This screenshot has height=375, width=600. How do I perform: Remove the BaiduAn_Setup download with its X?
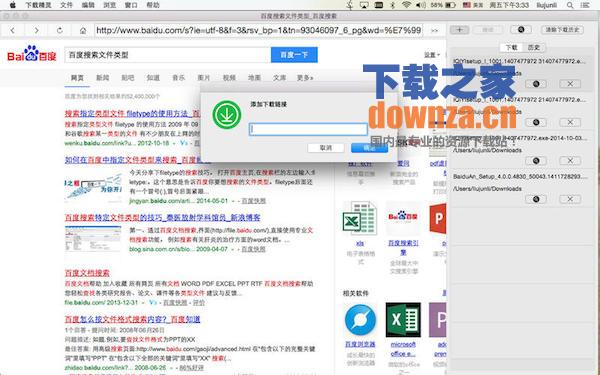[x=570, y=199]
